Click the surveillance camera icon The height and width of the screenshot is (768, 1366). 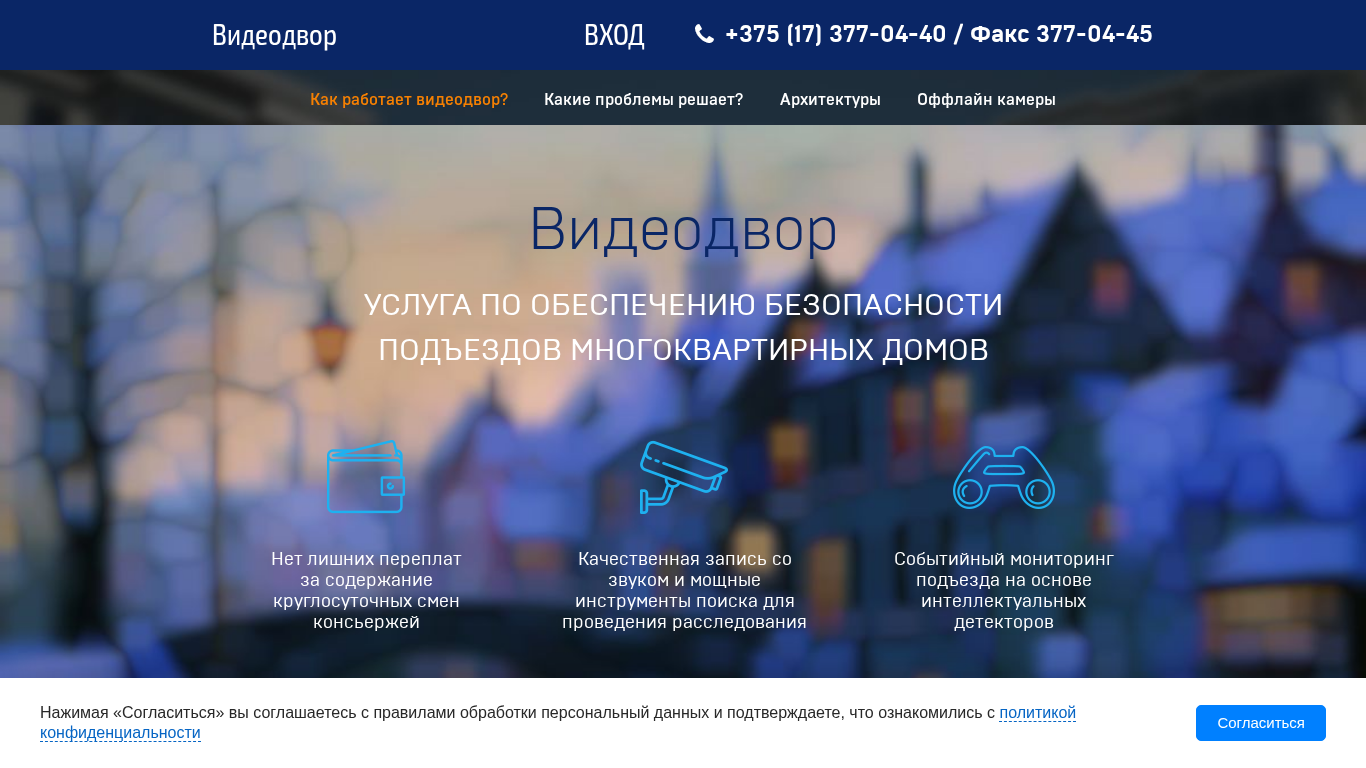tap(684, 477)
